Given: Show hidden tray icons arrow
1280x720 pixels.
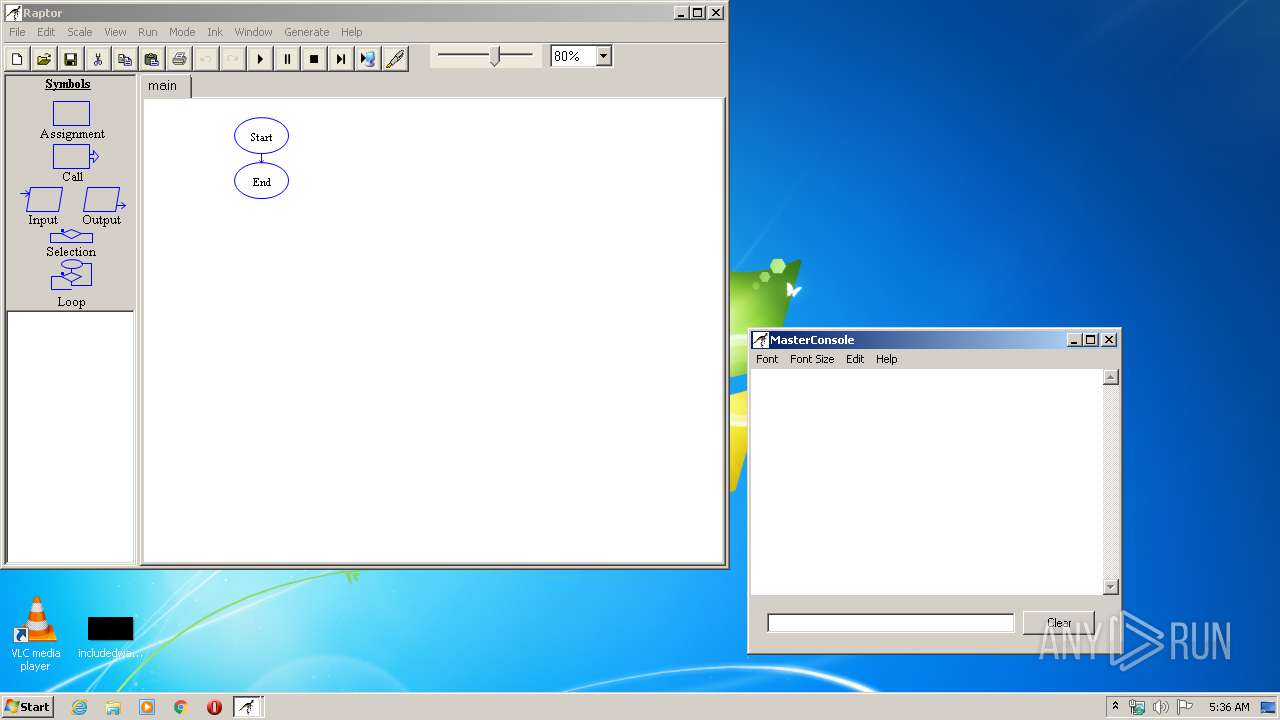Looking at the screenshot, I should [x=1115, y=707].
